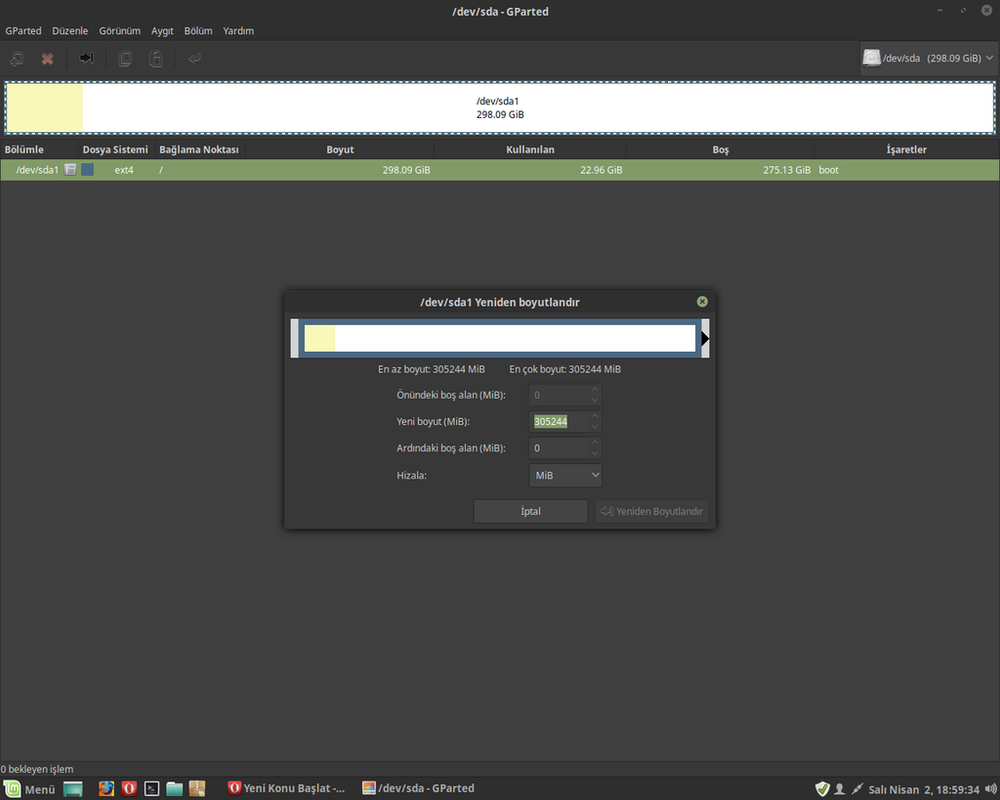Open the Bölüm menu

pos(198,31)
